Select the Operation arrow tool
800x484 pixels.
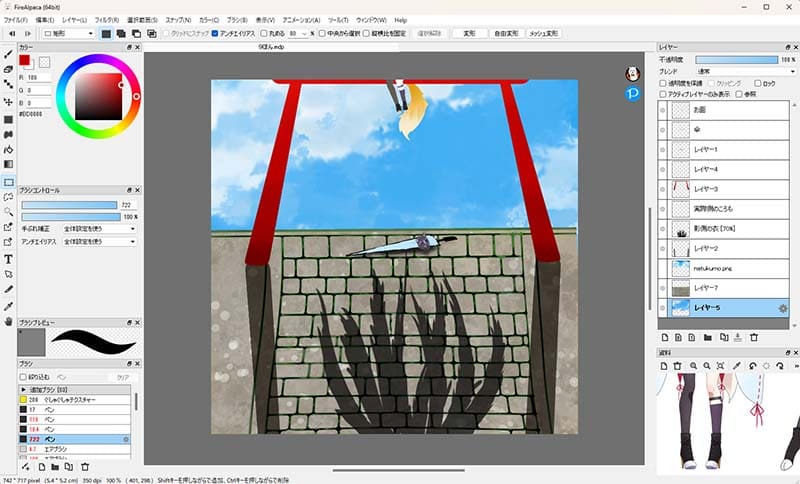click(x=8, y=274)
